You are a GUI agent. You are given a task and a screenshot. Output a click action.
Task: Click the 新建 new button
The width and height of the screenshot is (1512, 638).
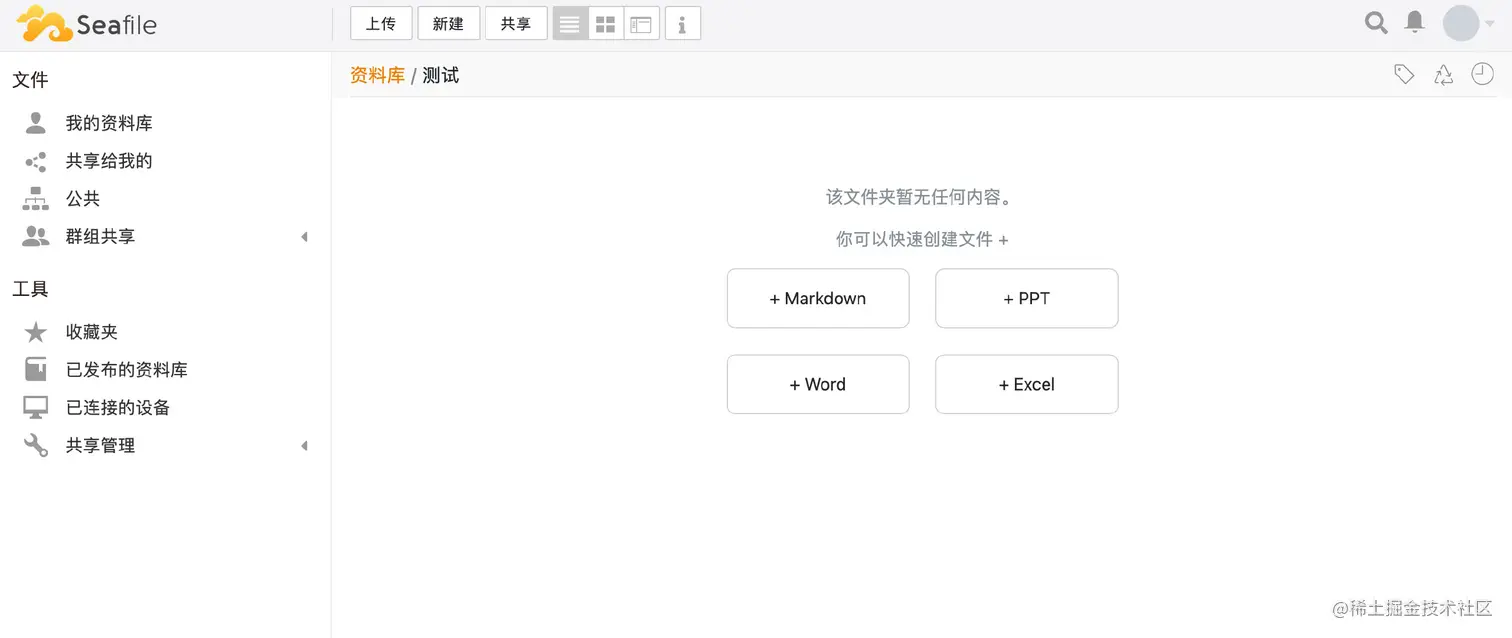[x=448, y=24]
